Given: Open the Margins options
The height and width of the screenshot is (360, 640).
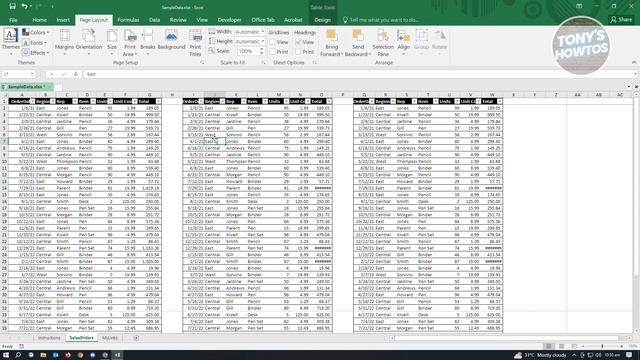Looking at the screenshot, I should (x=64, y=42).
